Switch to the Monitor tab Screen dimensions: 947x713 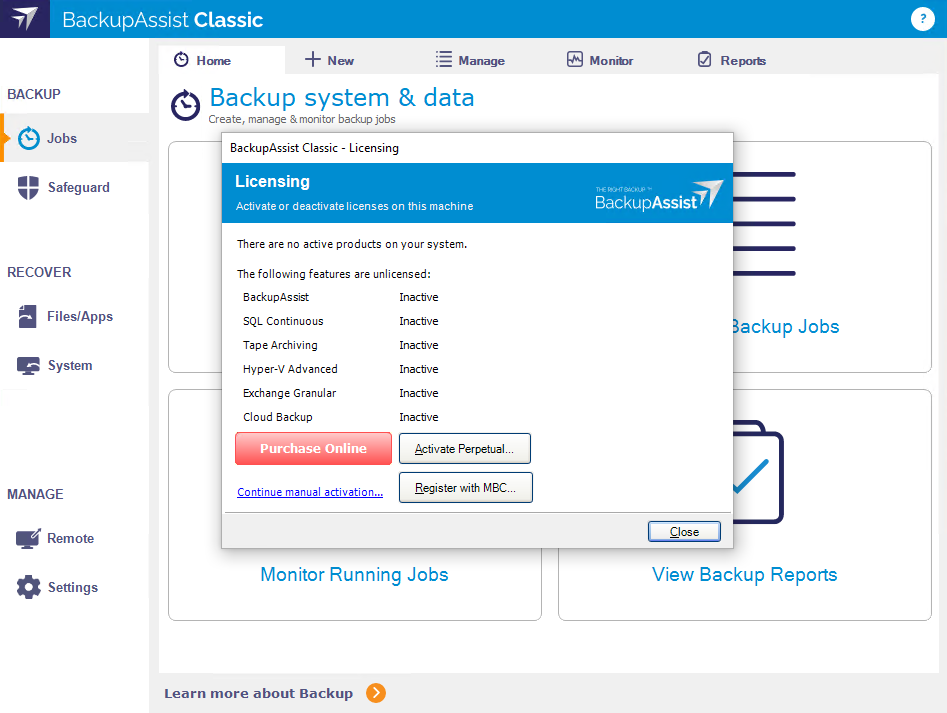click(599, 60)
